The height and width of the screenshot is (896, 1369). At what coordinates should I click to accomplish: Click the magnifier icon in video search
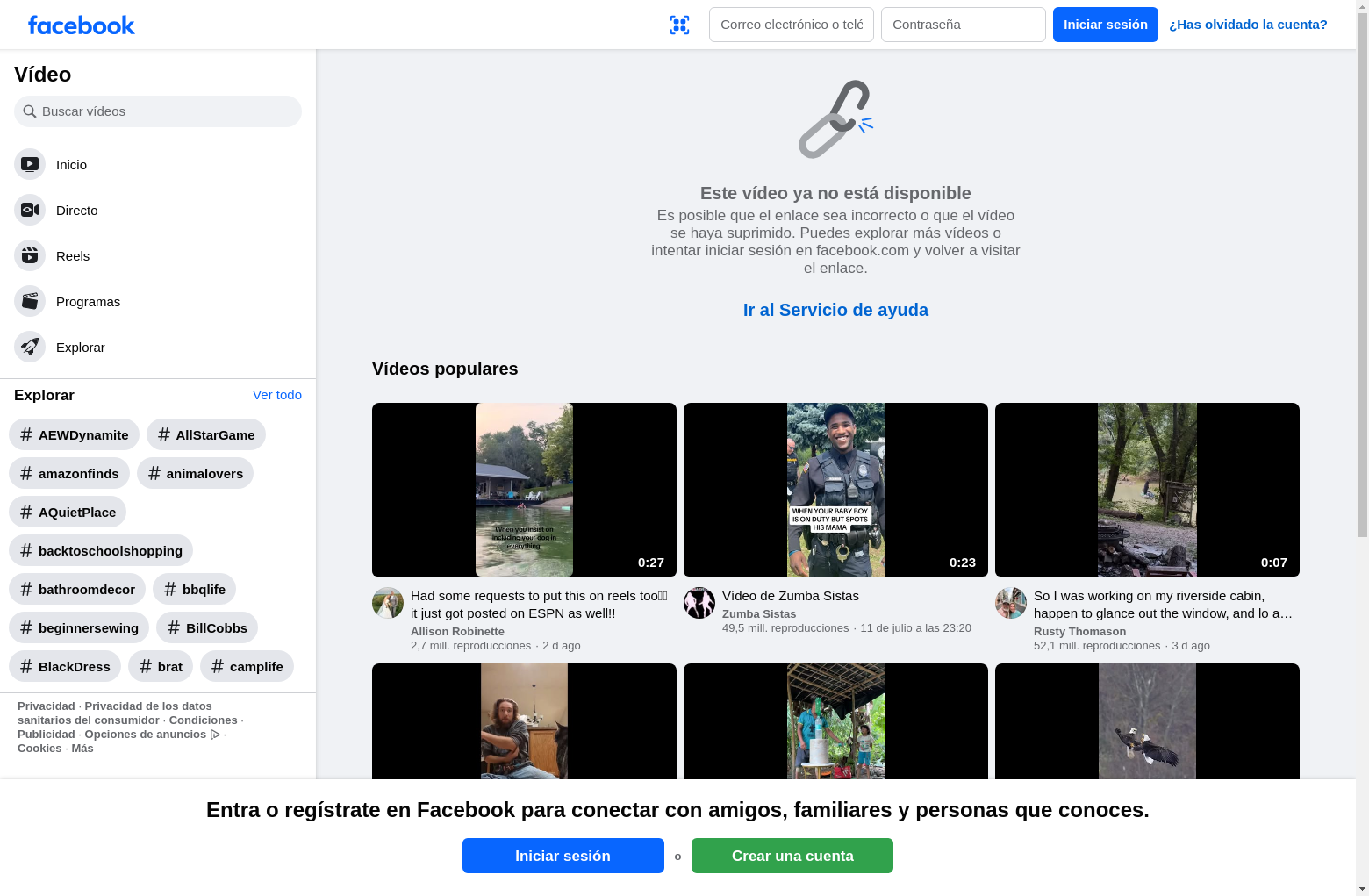pos(30,111)
